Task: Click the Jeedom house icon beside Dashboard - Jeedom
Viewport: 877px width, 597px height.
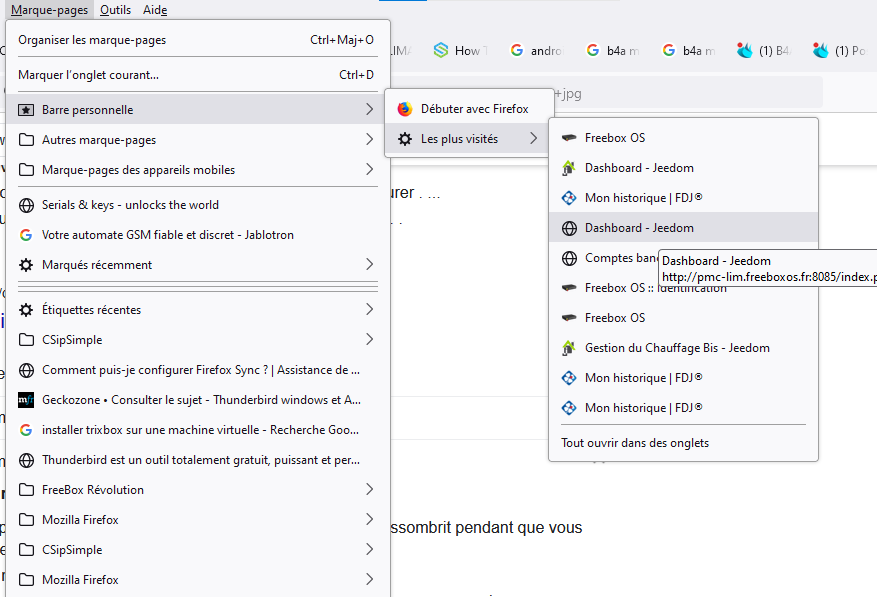Action: point(569,168)
